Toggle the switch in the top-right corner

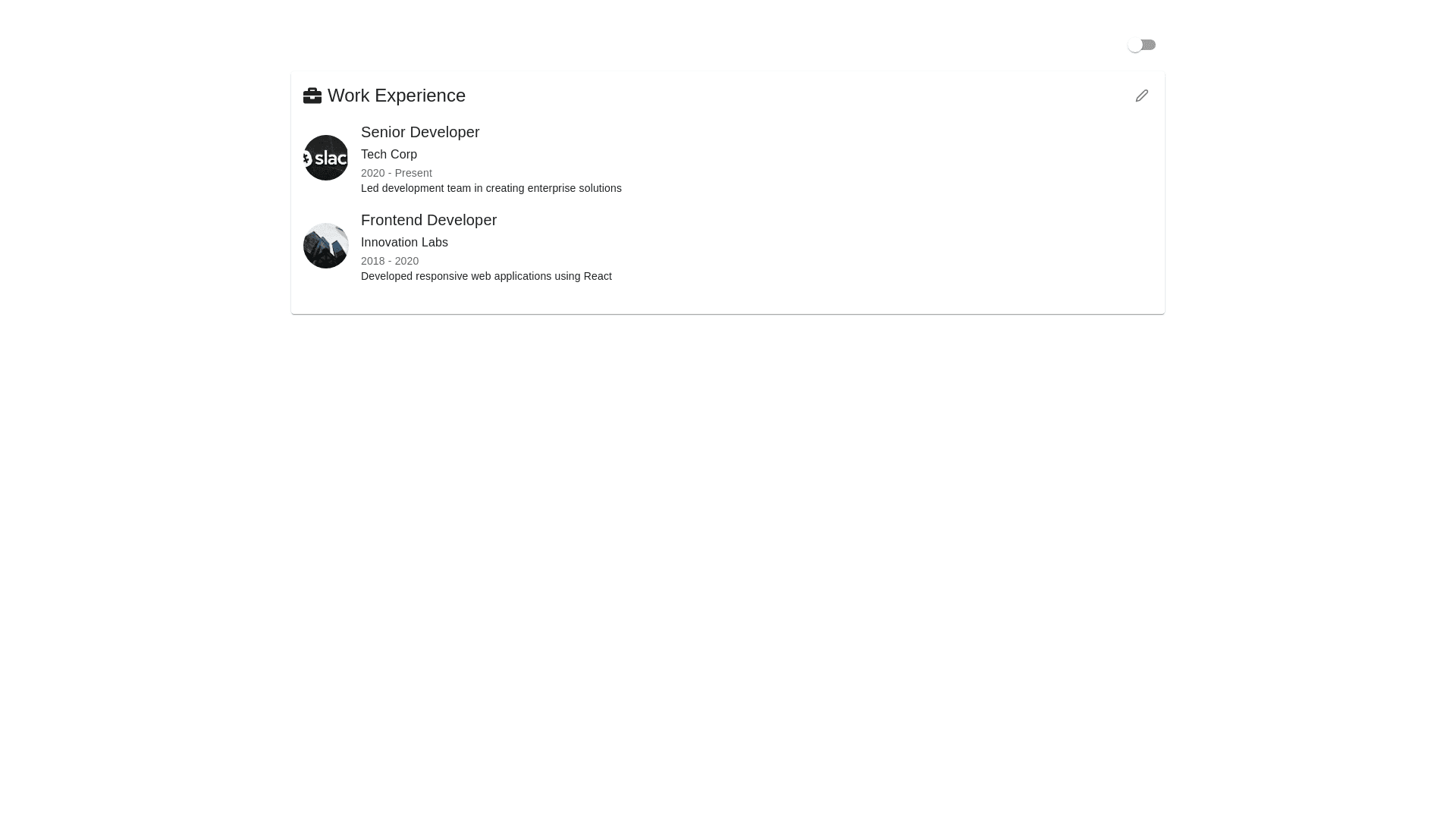[1141, 45]
